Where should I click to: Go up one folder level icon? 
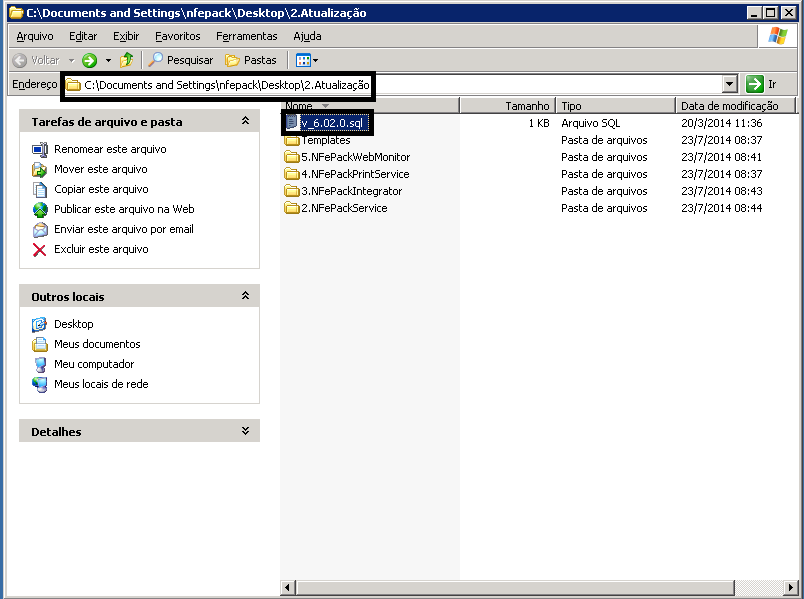click(x=126, y=60)
